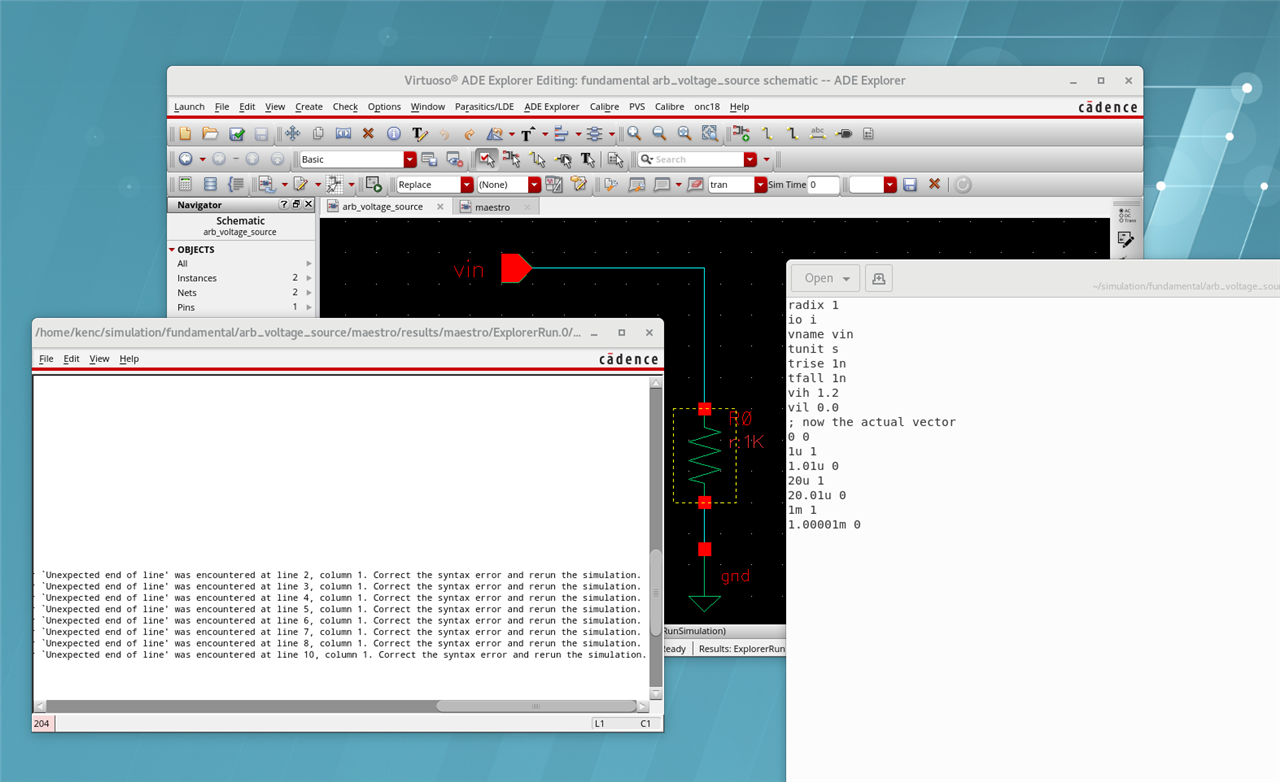Open File menu in the log window

pyautogui.click(x=46, y=358)
